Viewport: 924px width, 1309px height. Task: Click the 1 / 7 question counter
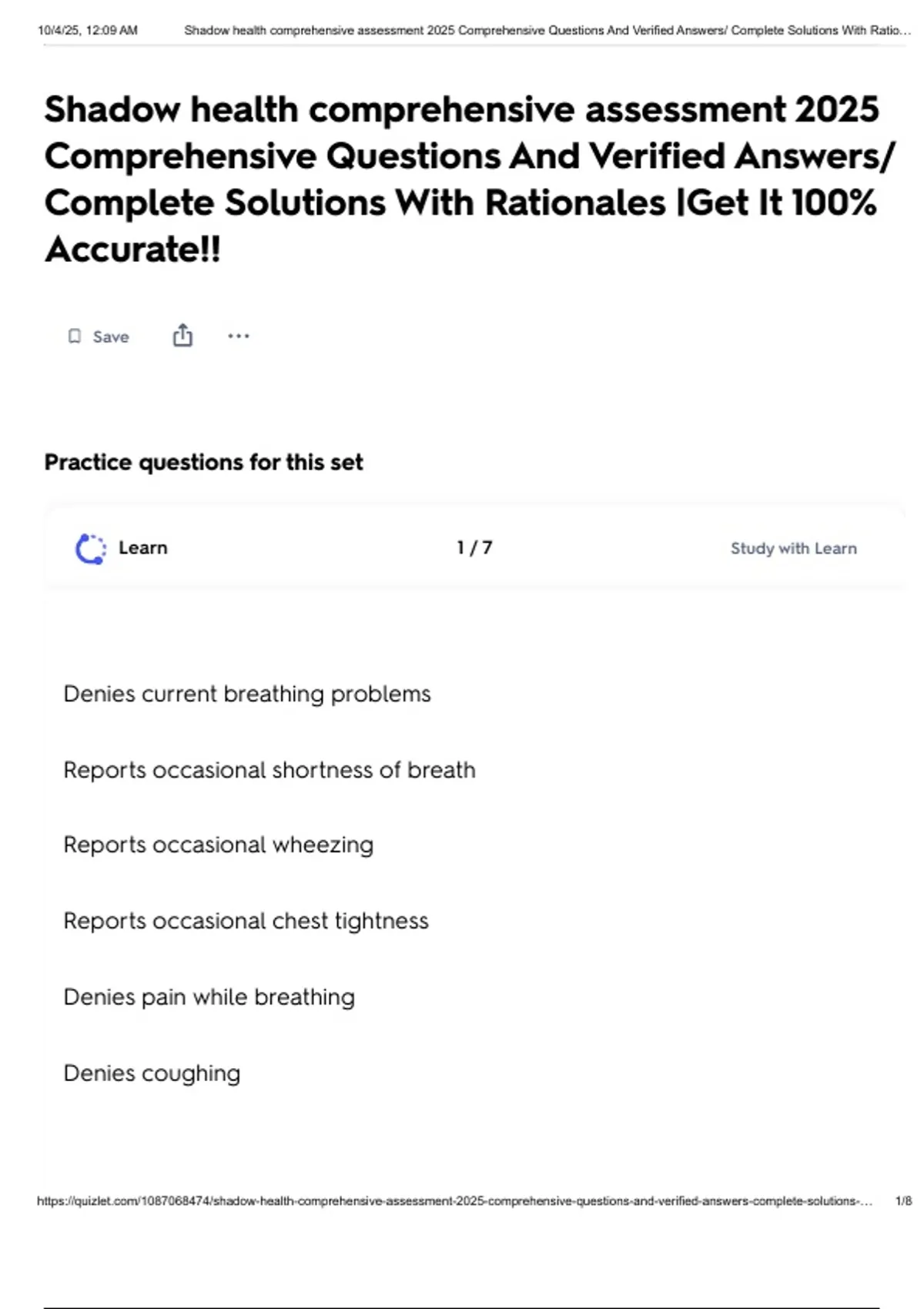[x=474, y=547]
